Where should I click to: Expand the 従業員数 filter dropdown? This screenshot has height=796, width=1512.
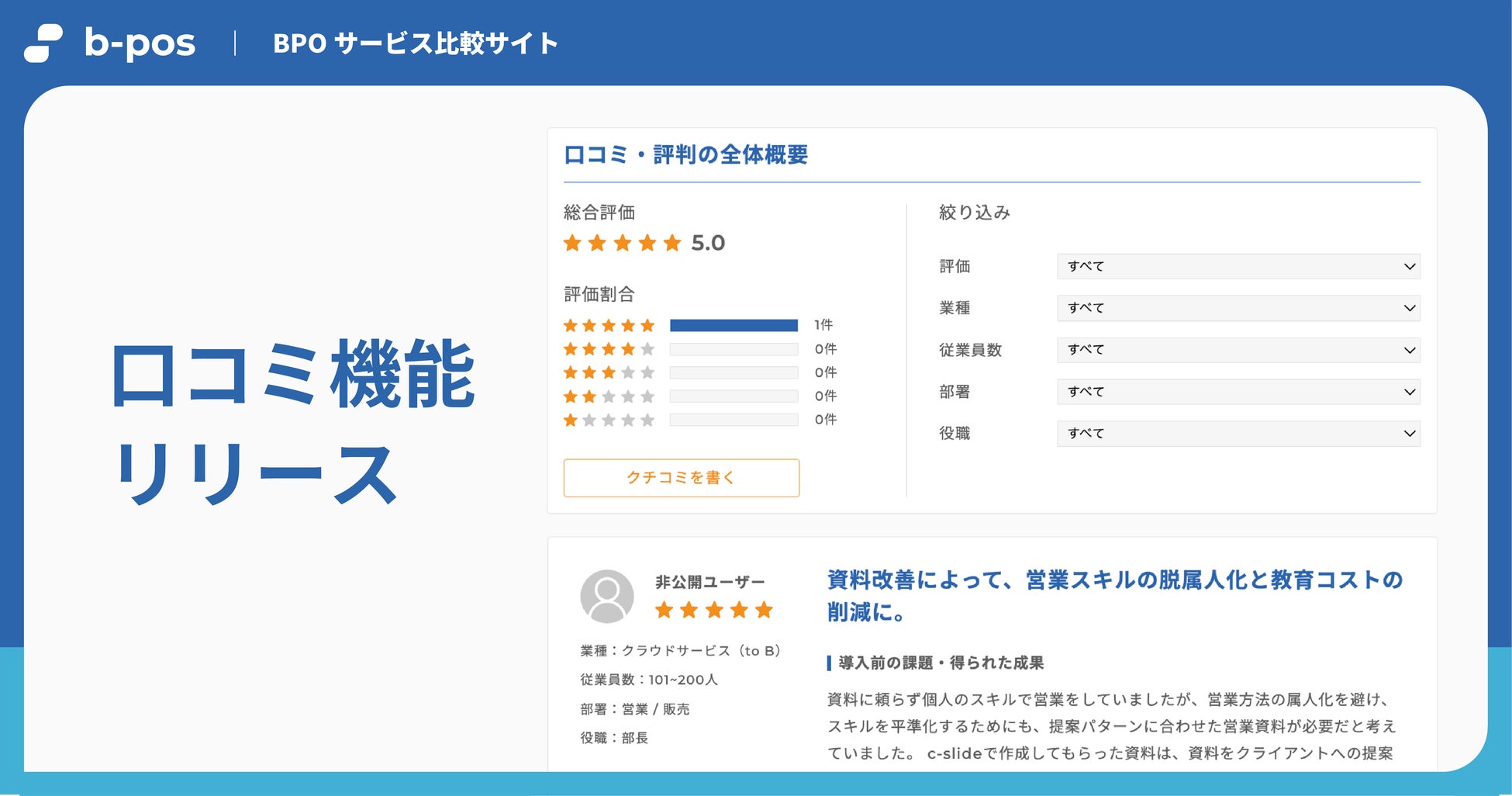tap(1238, 350)
